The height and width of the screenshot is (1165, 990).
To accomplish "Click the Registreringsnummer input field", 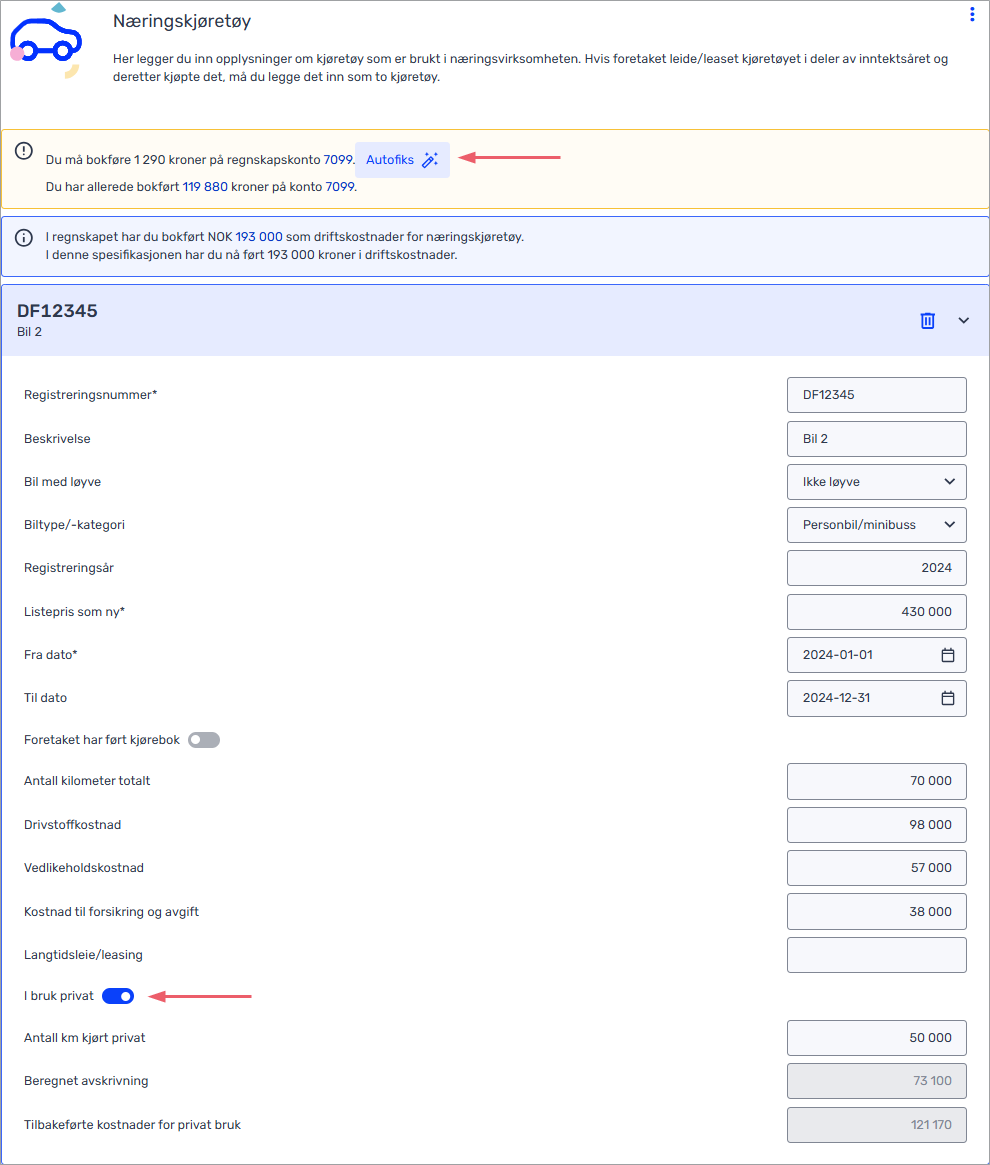I will (876, 395).
